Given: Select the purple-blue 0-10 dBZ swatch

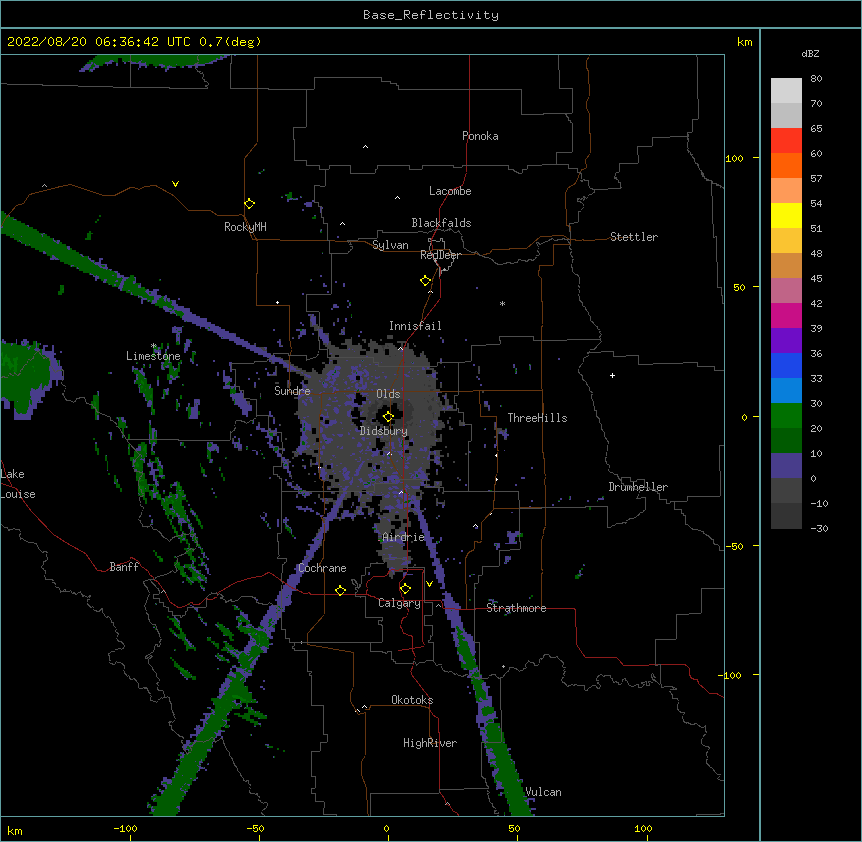Looking at the screenshot, I should coord(786,466).
